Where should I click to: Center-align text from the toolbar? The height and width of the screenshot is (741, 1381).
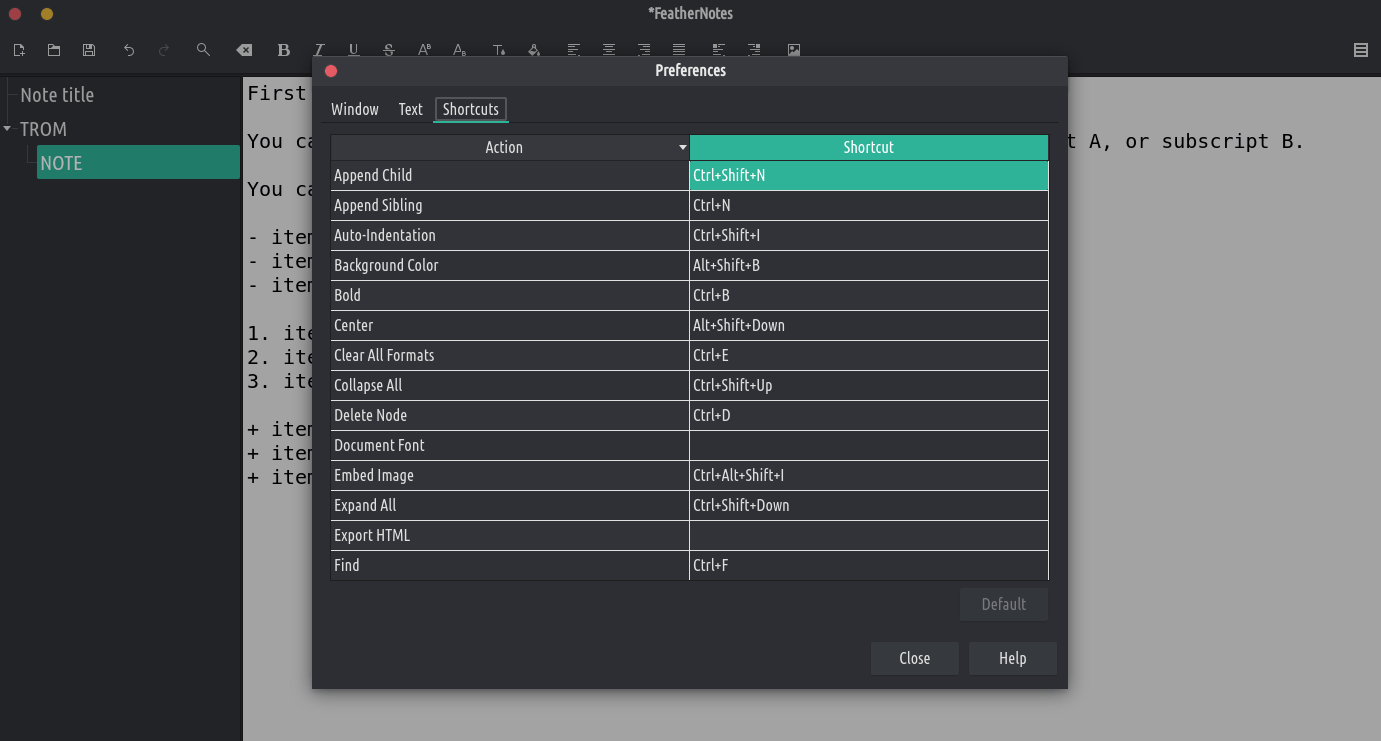click(608, 50)
